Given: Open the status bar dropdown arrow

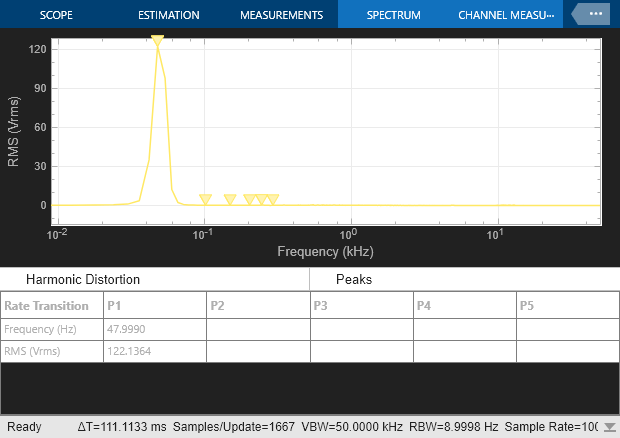Looking at the screenshot, I should pos(609,428).
